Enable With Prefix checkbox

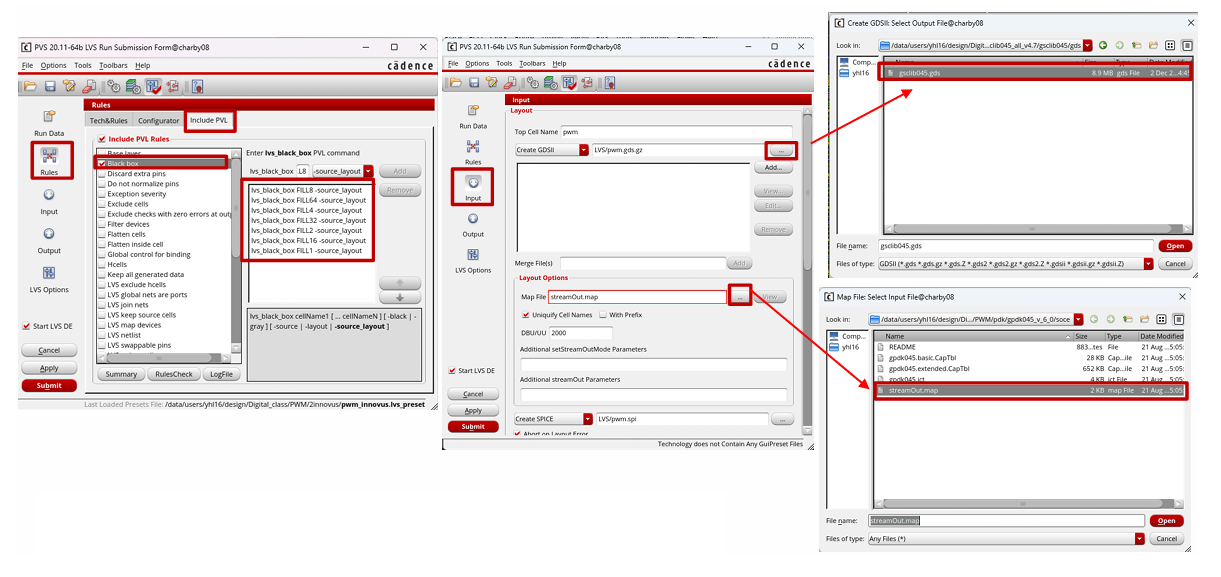tap(603, 315)
